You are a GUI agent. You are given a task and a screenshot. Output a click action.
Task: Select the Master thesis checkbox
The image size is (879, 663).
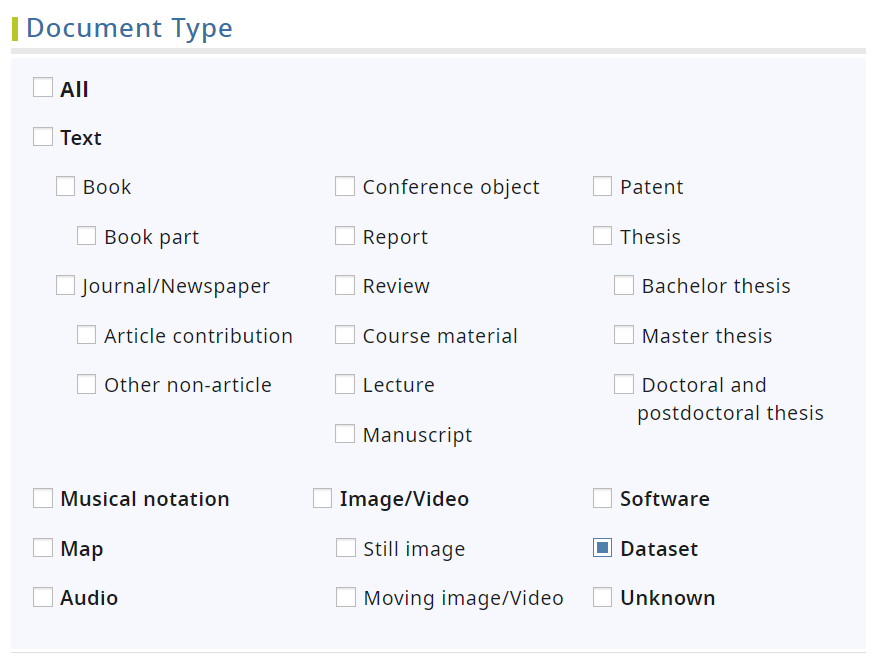point(624,335)
